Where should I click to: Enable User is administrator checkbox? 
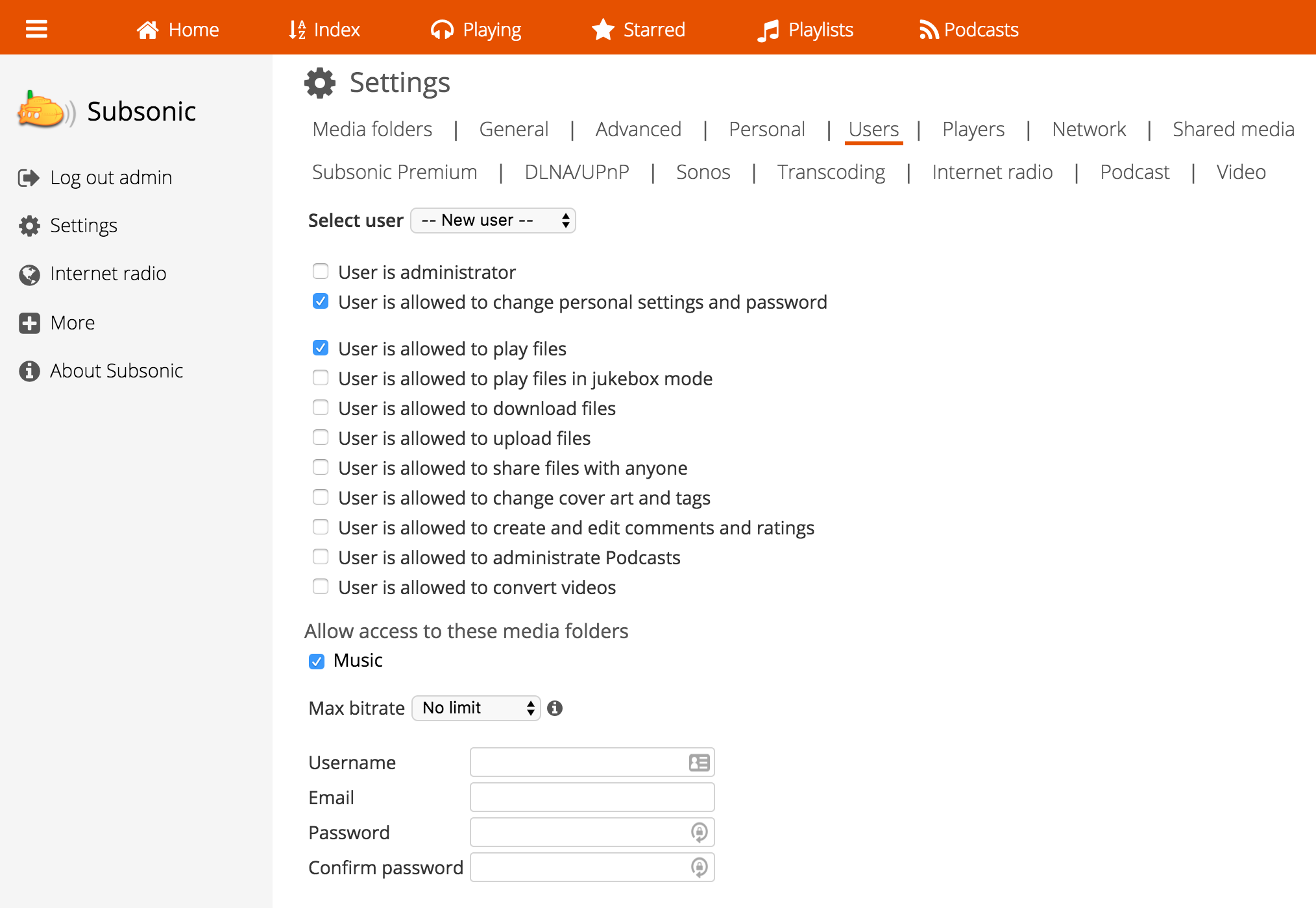click(321, 271)
